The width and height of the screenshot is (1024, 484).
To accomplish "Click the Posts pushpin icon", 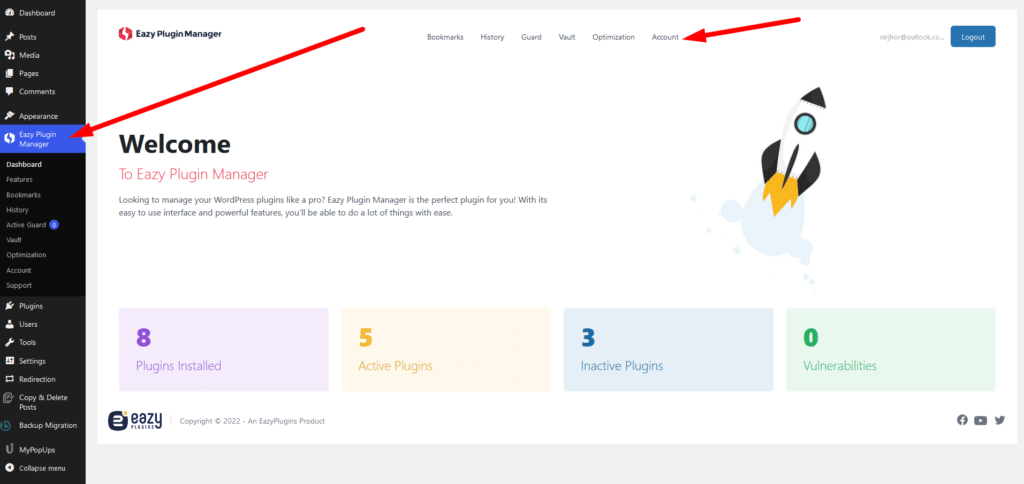I will [x=9, y=37].
